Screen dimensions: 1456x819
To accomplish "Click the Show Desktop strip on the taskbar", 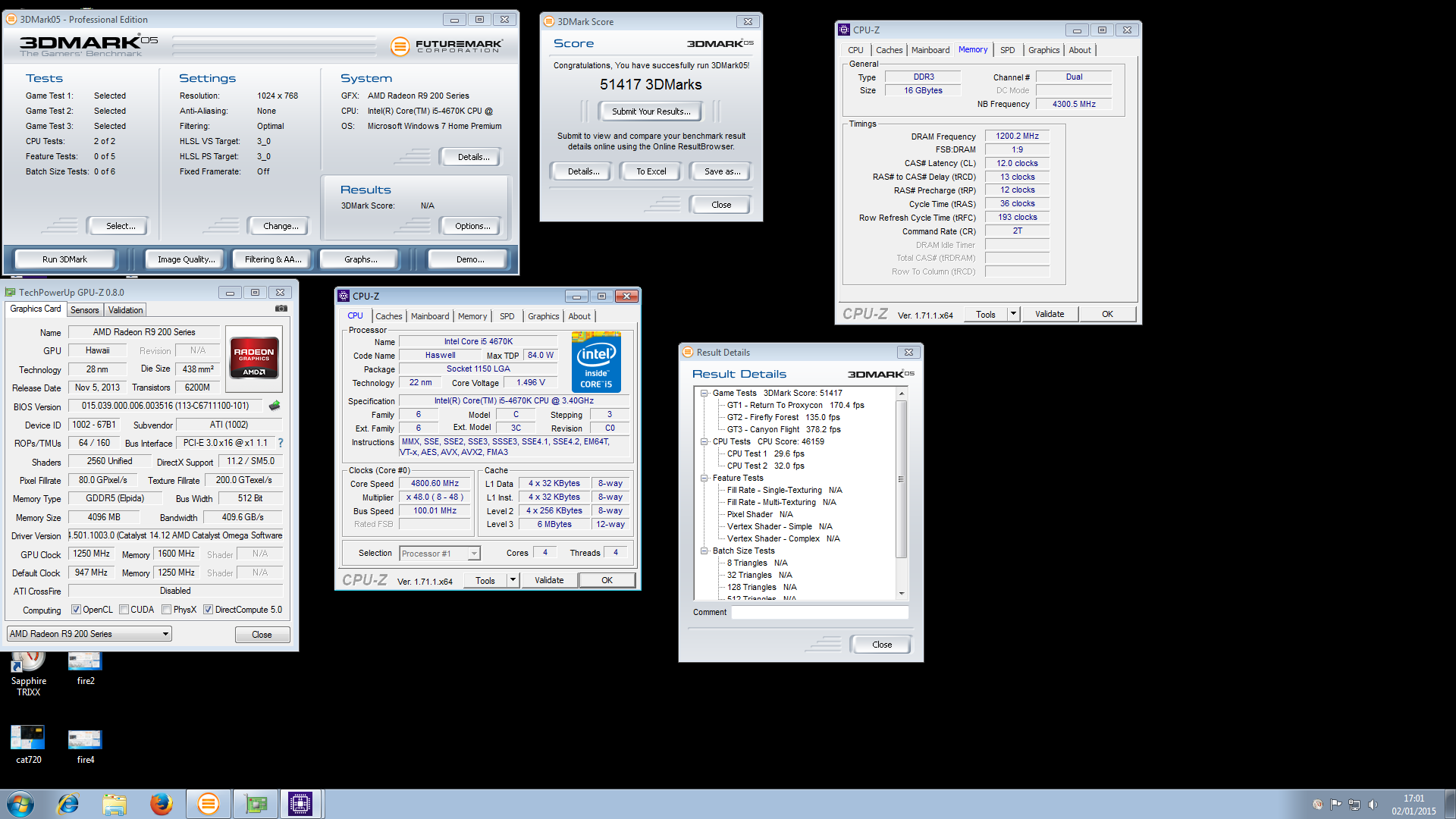I will [1450, 804].
